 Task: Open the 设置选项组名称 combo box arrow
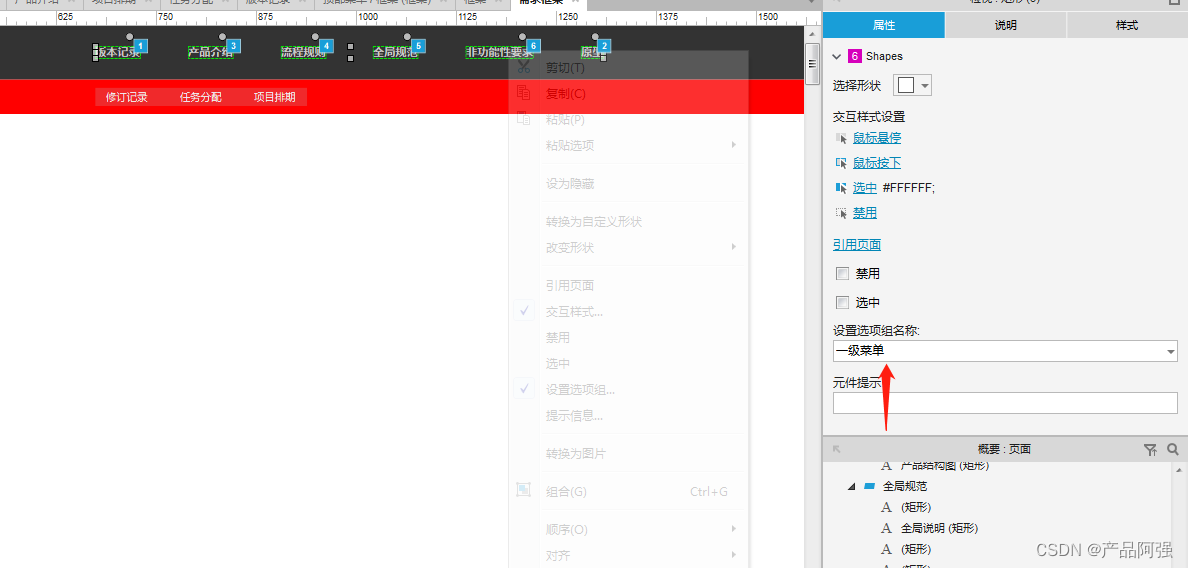tap(1171, 351)
